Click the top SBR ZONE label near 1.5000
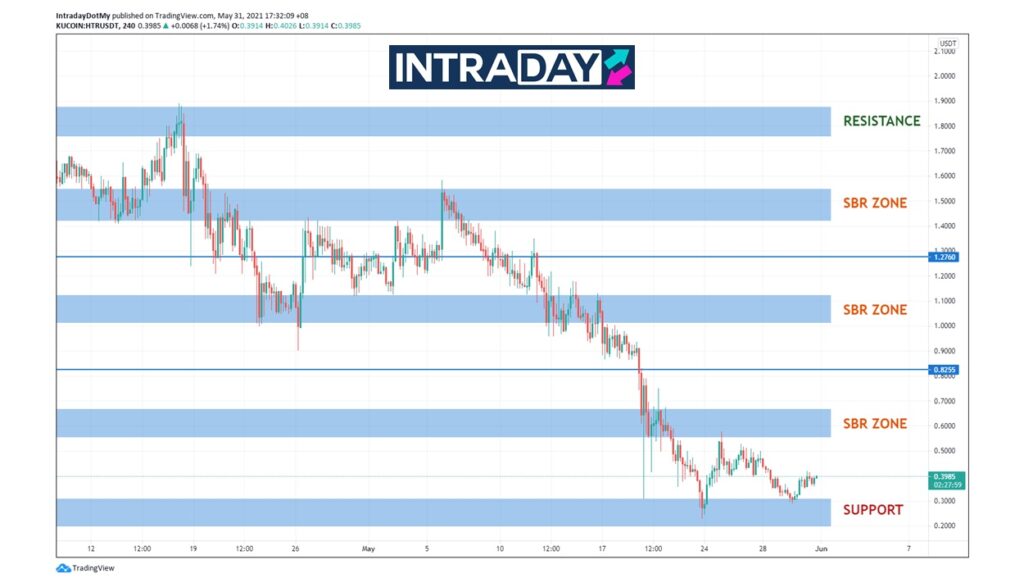Screen dimensions: 1024x587 tap(874, 203)
